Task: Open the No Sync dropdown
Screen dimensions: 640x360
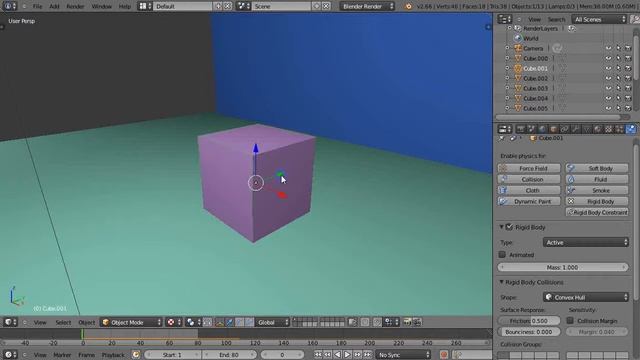Action: [403, 355]
